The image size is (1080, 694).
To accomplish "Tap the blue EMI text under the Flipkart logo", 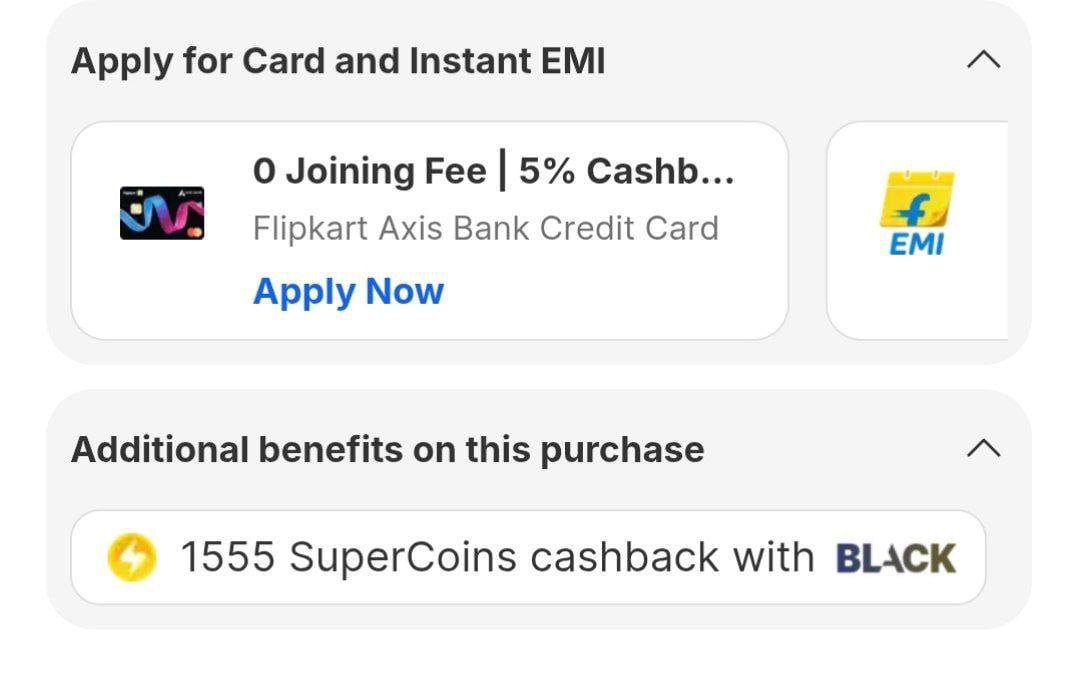I will [916, 244].
